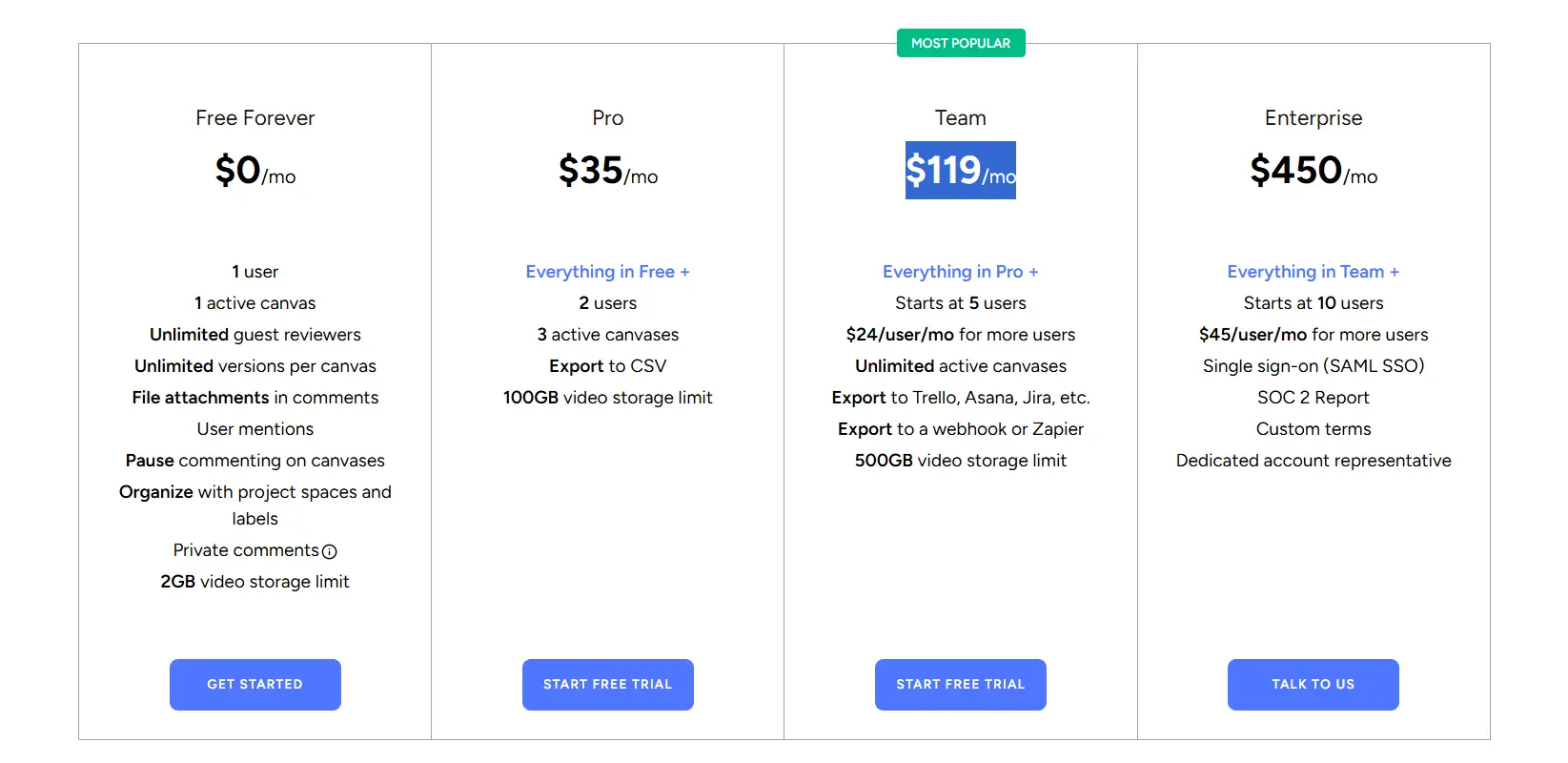
Task: Open the 'Everything in Pro +' link
Action: [x=960, y=272]
